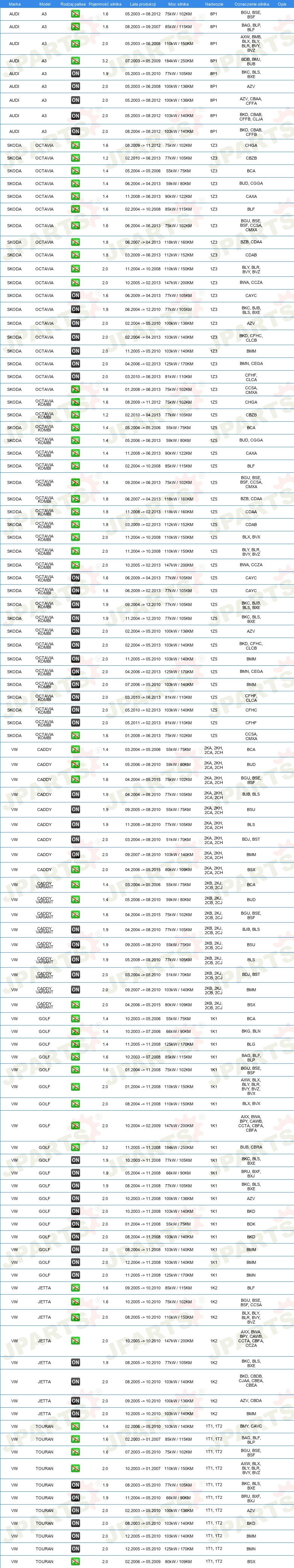The height and width of the screenshot is (1568, 294).
Task: Select engine code BMY, CAVC in Touran row
Action: (251, 1426)
